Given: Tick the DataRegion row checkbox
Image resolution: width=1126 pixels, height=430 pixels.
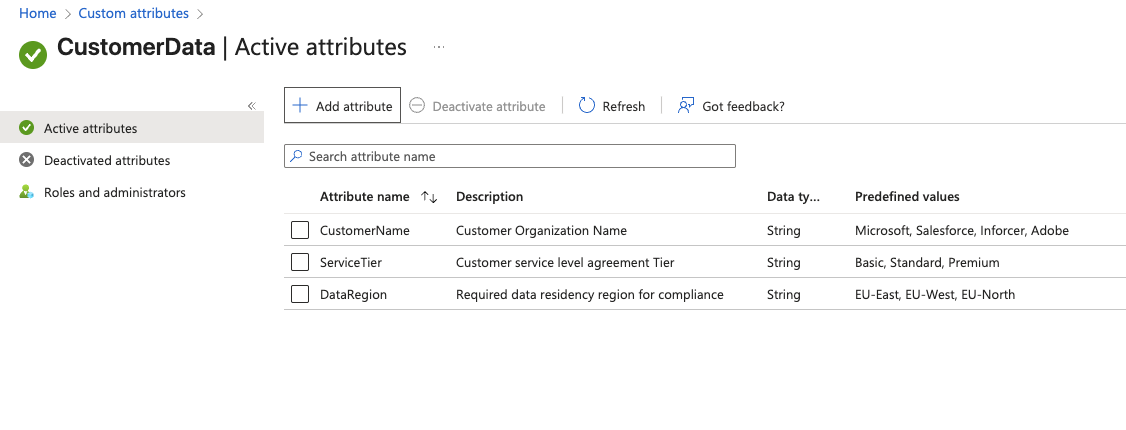Looking at the screenshot, I should click(x=300, y=294).
